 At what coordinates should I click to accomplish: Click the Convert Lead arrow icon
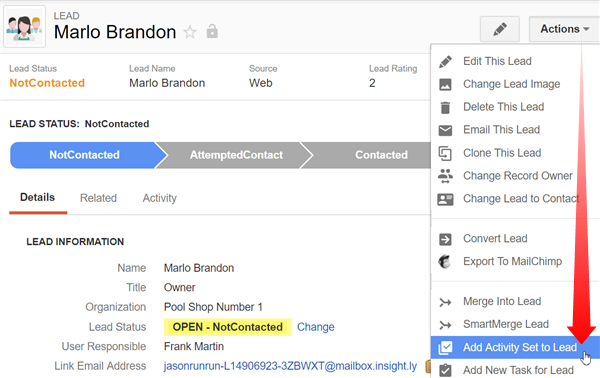[445, 239]
